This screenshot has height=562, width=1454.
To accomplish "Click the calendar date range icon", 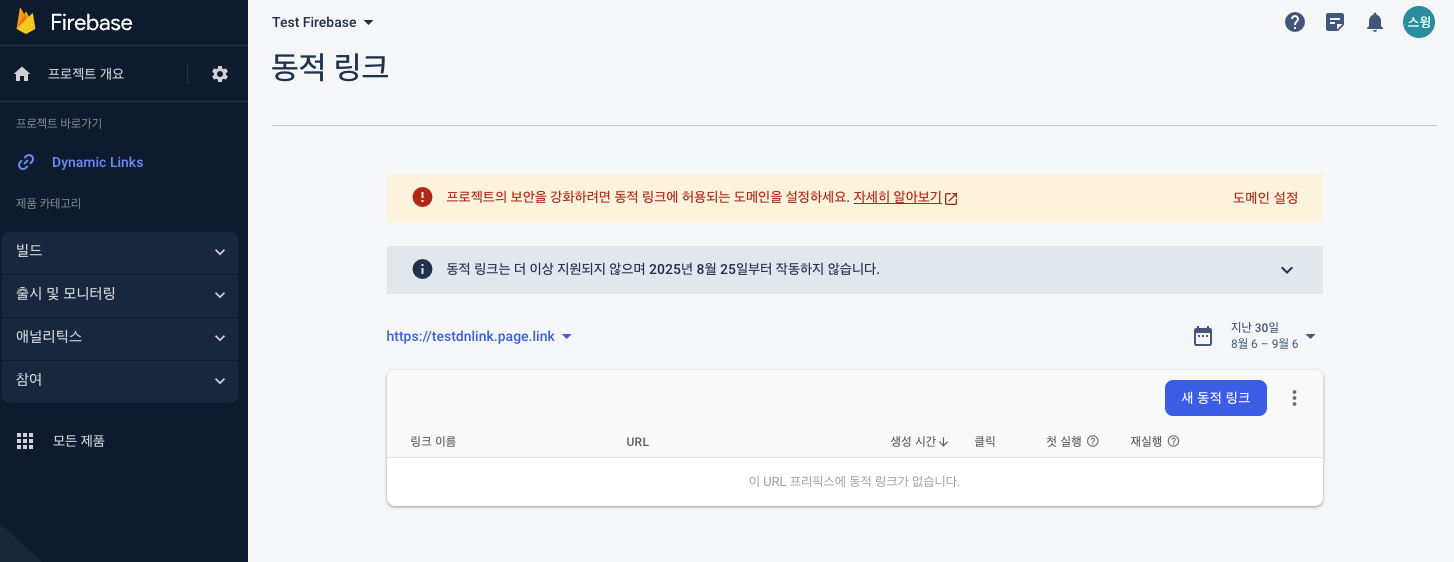I will pyautogui.click(x=1203, y=336).
